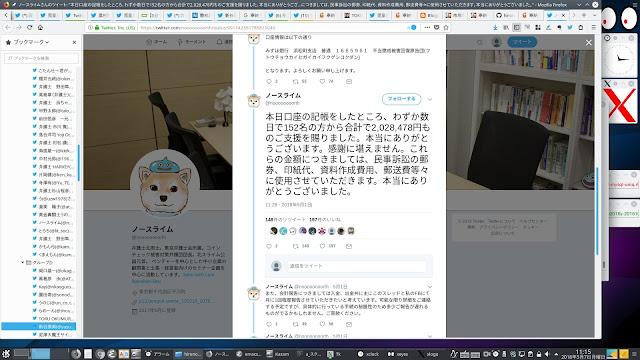Open the Twitter profile avatar menu

(496, 42)
